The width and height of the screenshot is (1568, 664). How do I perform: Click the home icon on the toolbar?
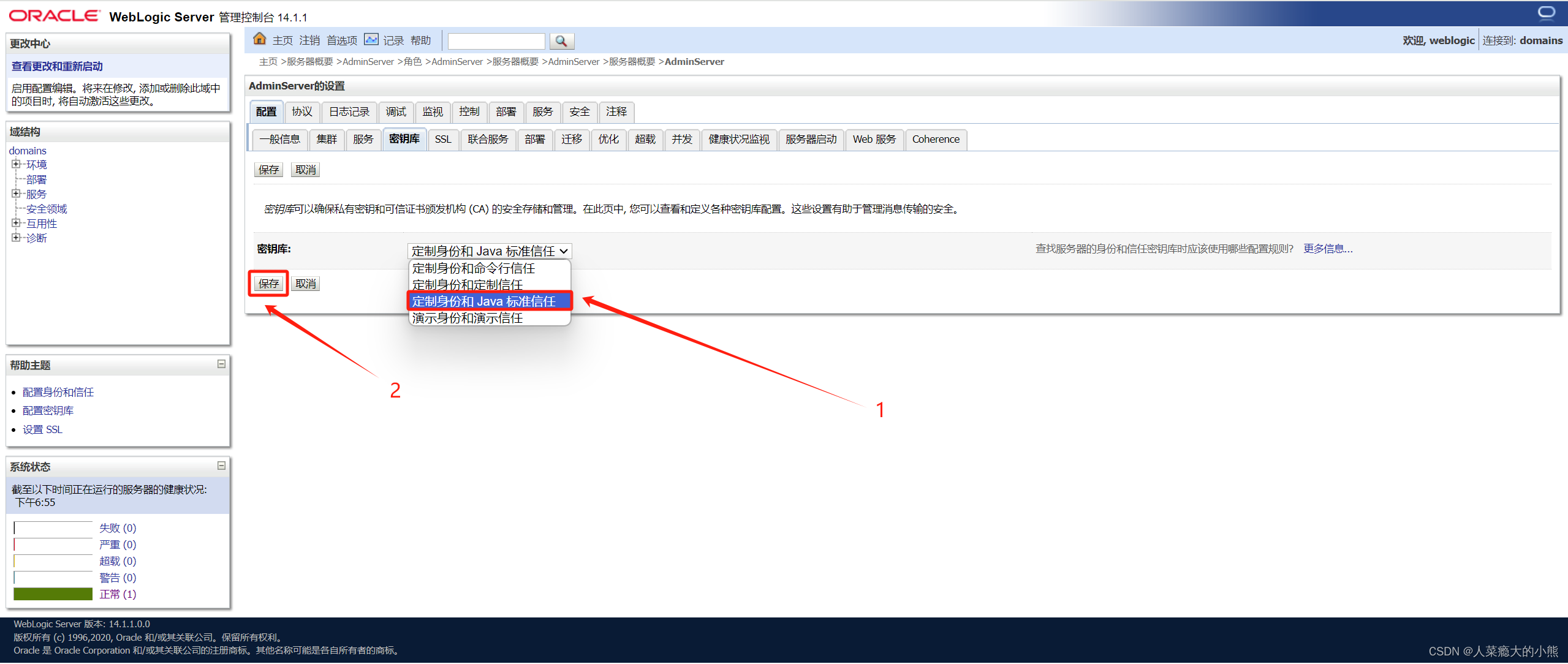(259, 39)
